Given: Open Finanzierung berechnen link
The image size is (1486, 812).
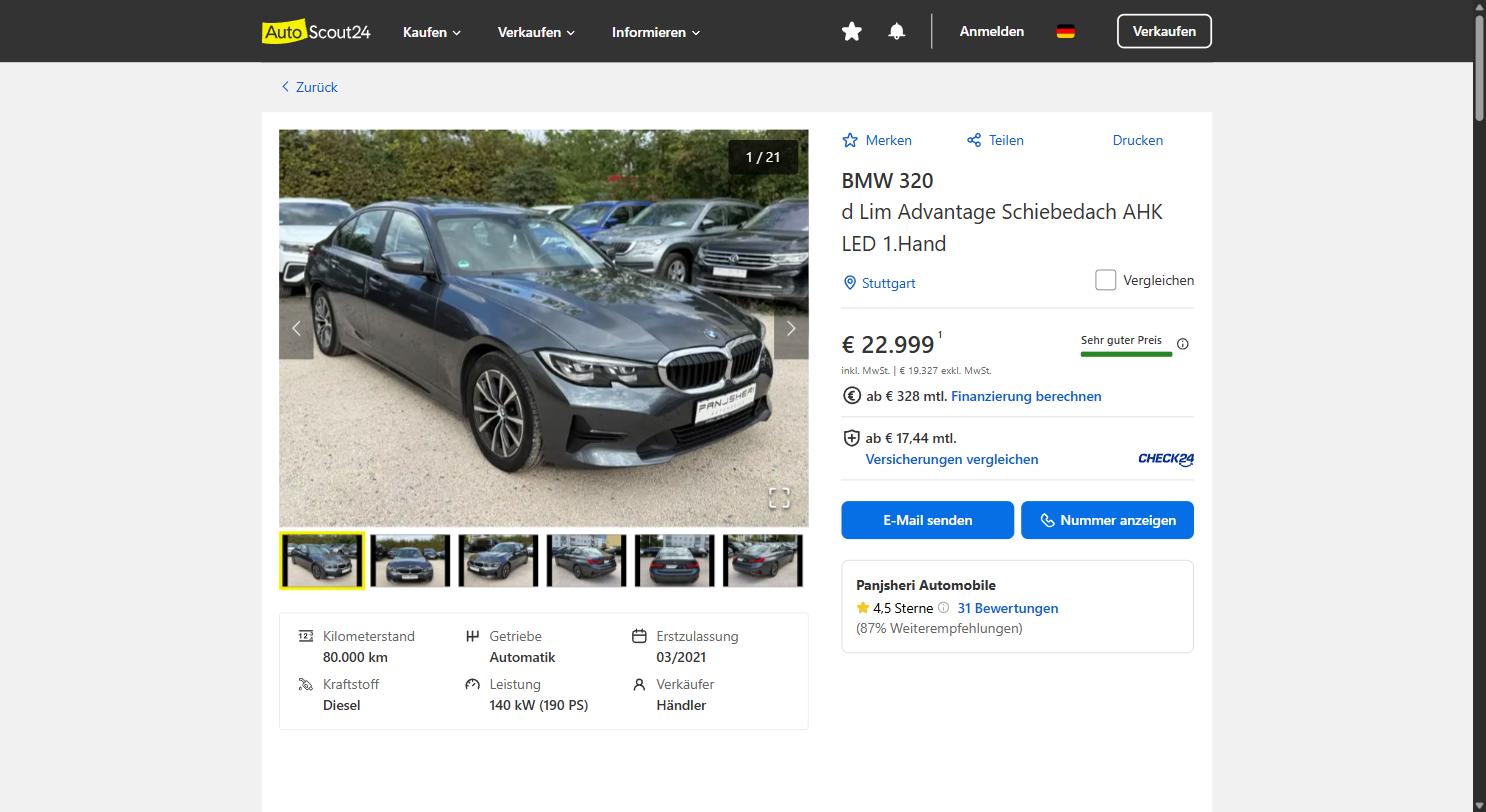Looking at the screenshot, I should click(1026, 396).
